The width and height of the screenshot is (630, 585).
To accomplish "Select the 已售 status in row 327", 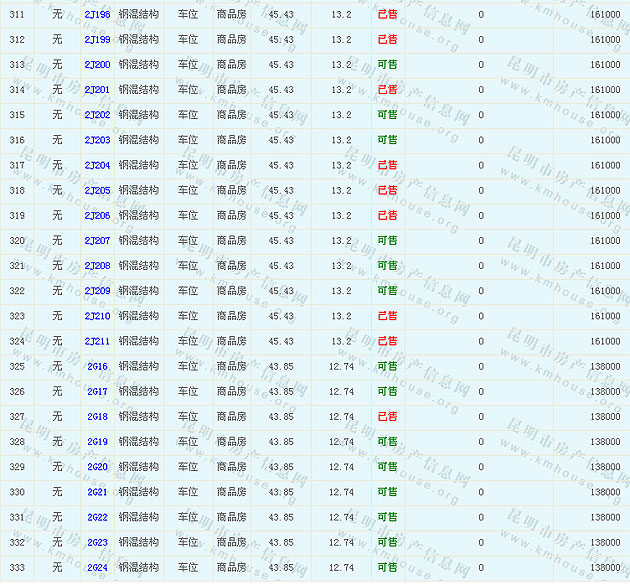I will pyautogui.click(x=387, y=416).
